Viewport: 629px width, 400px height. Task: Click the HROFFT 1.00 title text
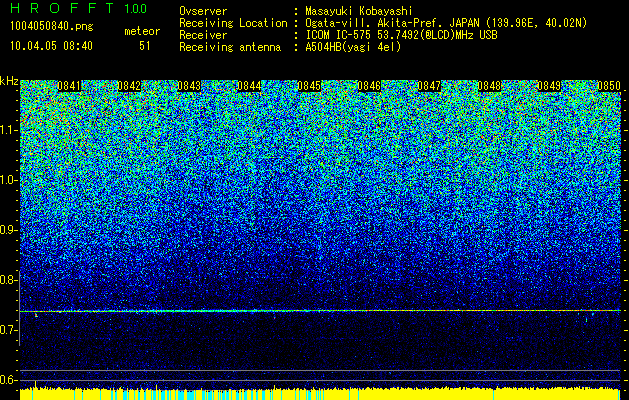coord(78,8)
